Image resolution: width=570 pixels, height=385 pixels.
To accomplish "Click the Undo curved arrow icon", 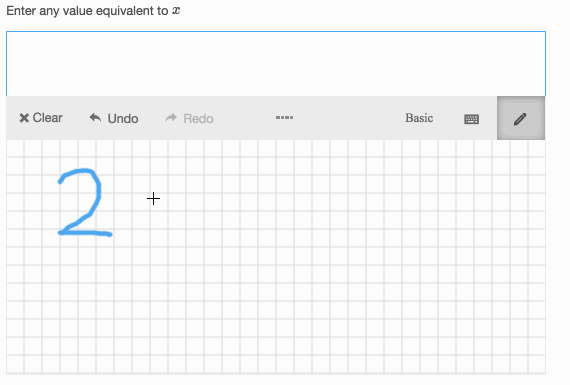I will pos(95,117).
